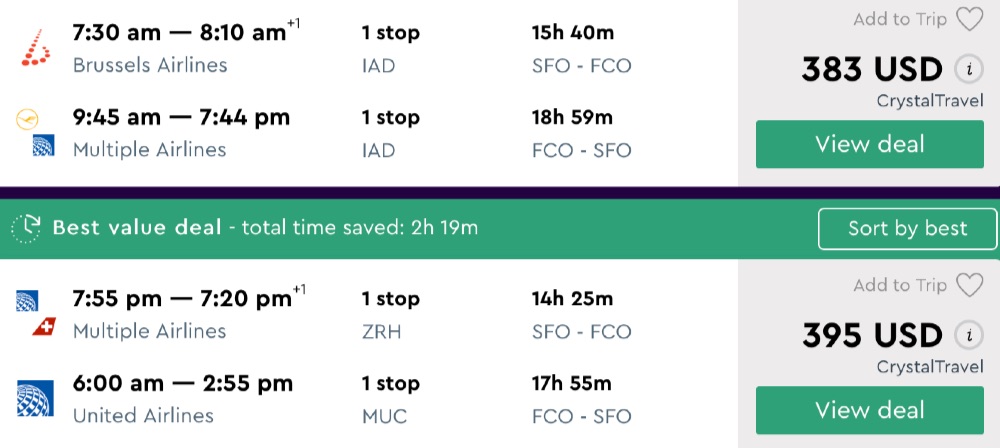
Task: Open price info icon next to 383 USD
Action: [x=967, y=70]
